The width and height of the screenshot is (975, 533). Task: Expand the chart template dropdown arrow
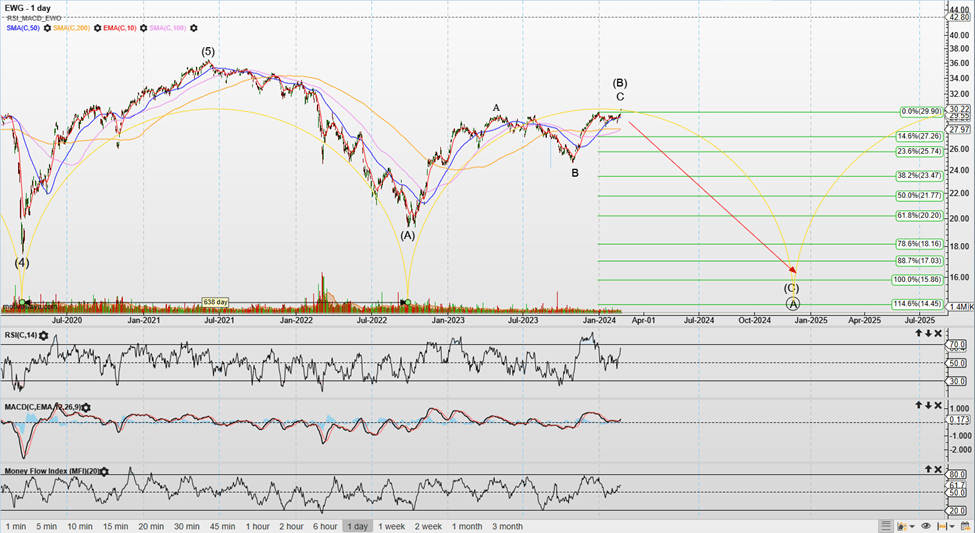coord(912,527)
